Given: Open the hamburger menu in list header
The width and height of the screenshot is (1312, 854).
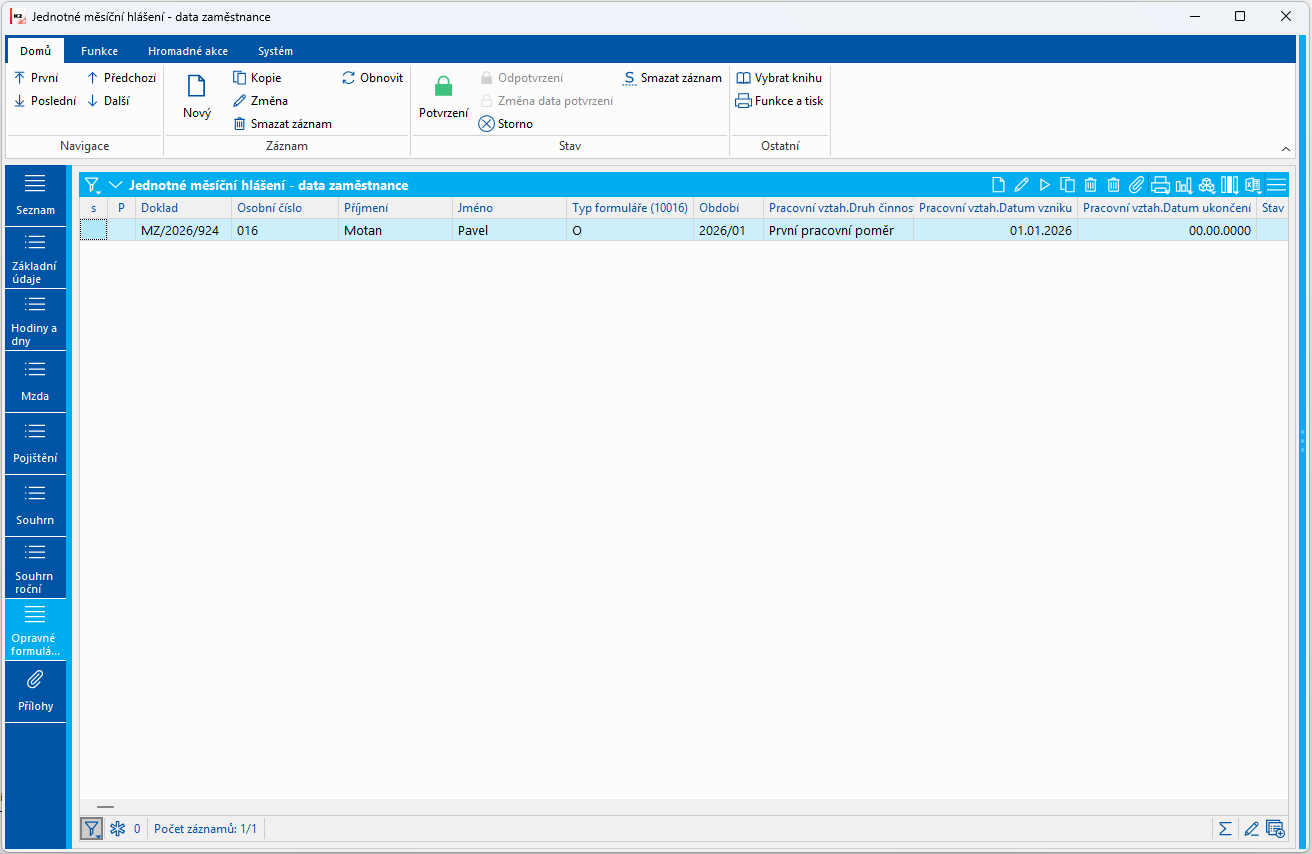Looking at the screenshot, I should point(1276,185).
